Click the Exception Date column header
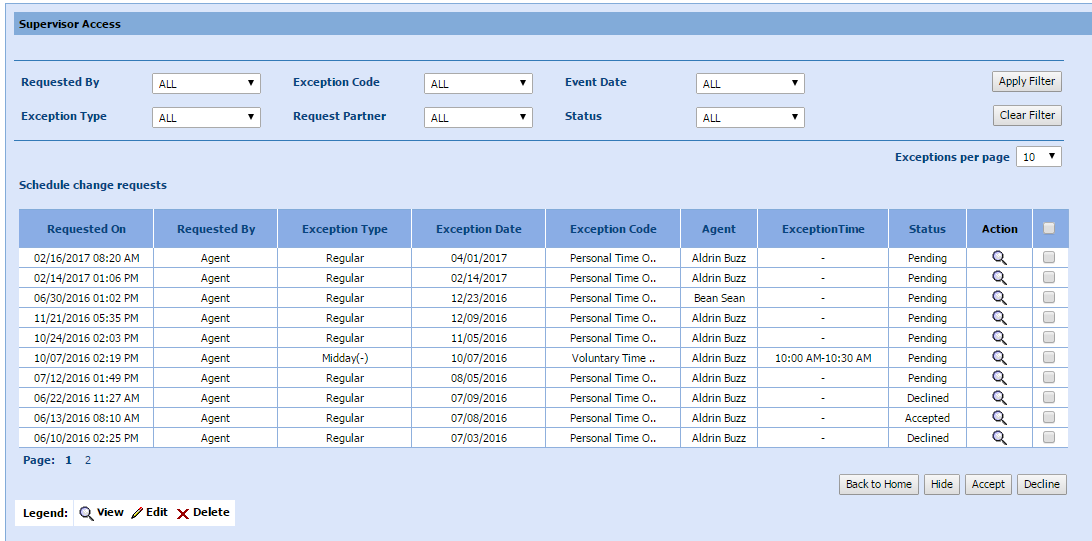This screenshot has width=1092, height=541. click(x=478, y=229)
